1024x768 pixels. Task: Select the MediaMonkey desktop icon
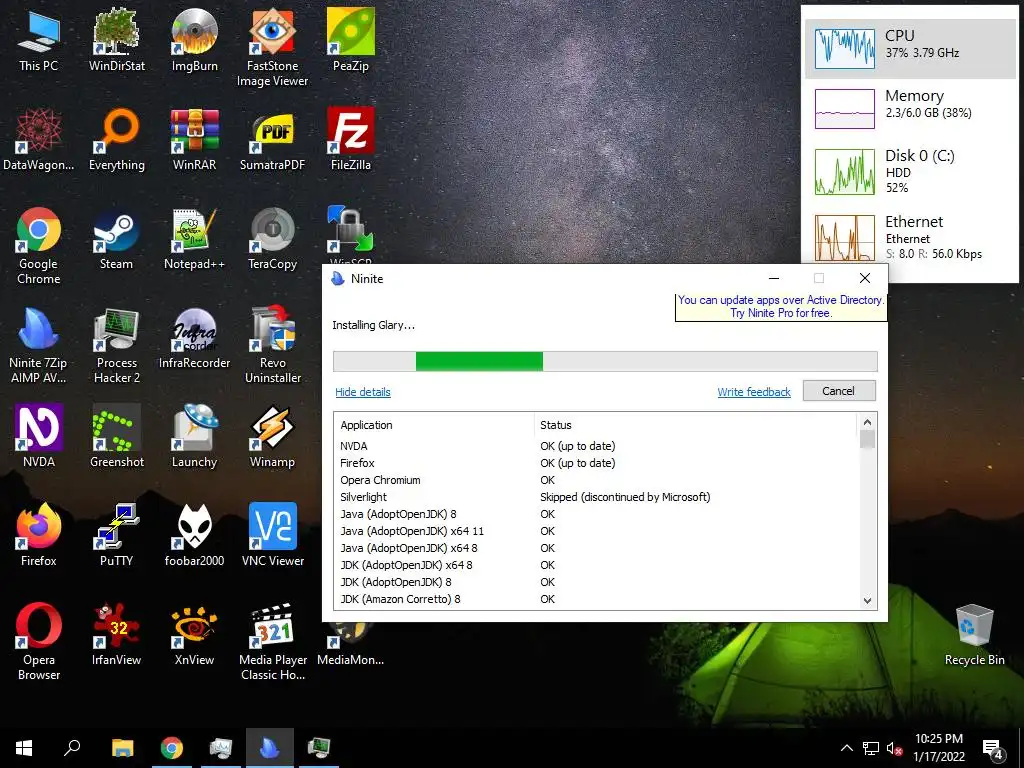[351, 643]
